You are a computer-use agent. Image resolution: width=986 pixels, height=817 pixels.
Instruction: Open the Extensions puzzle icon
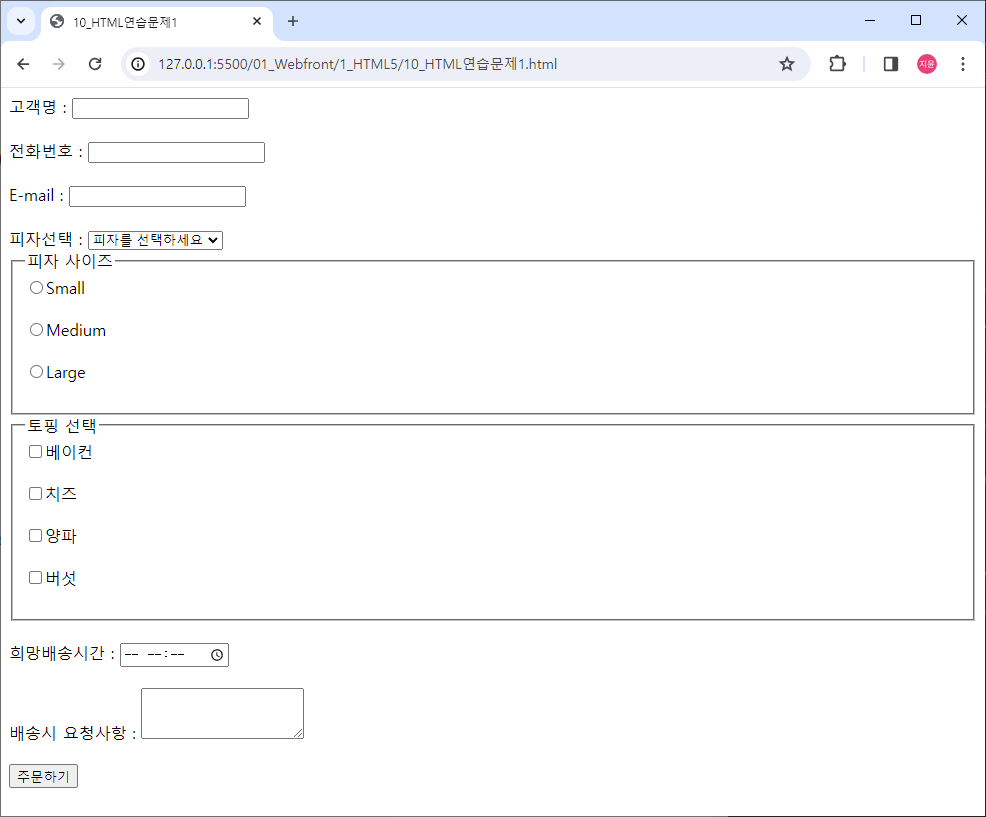[x=837, y=64]
